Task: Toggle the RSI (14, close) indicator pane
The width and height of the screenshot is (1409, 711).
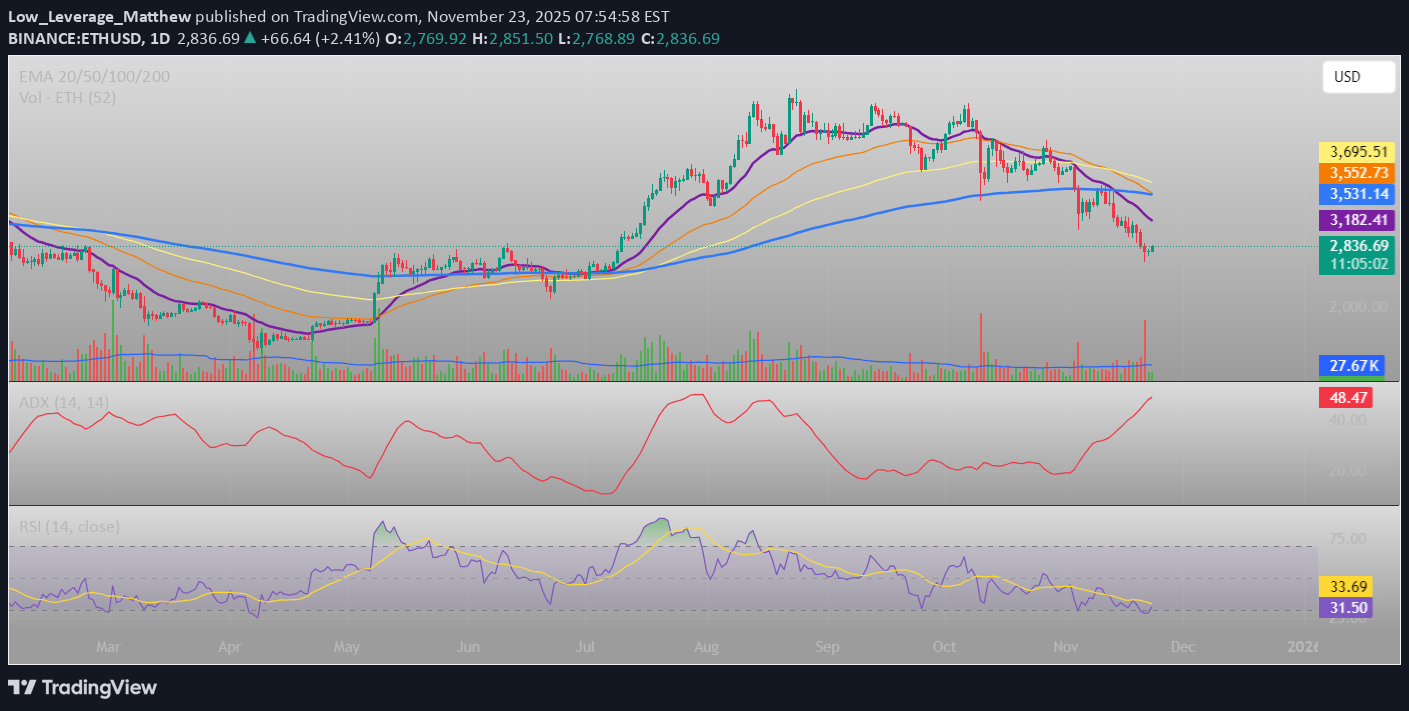Action: [66, 526]
